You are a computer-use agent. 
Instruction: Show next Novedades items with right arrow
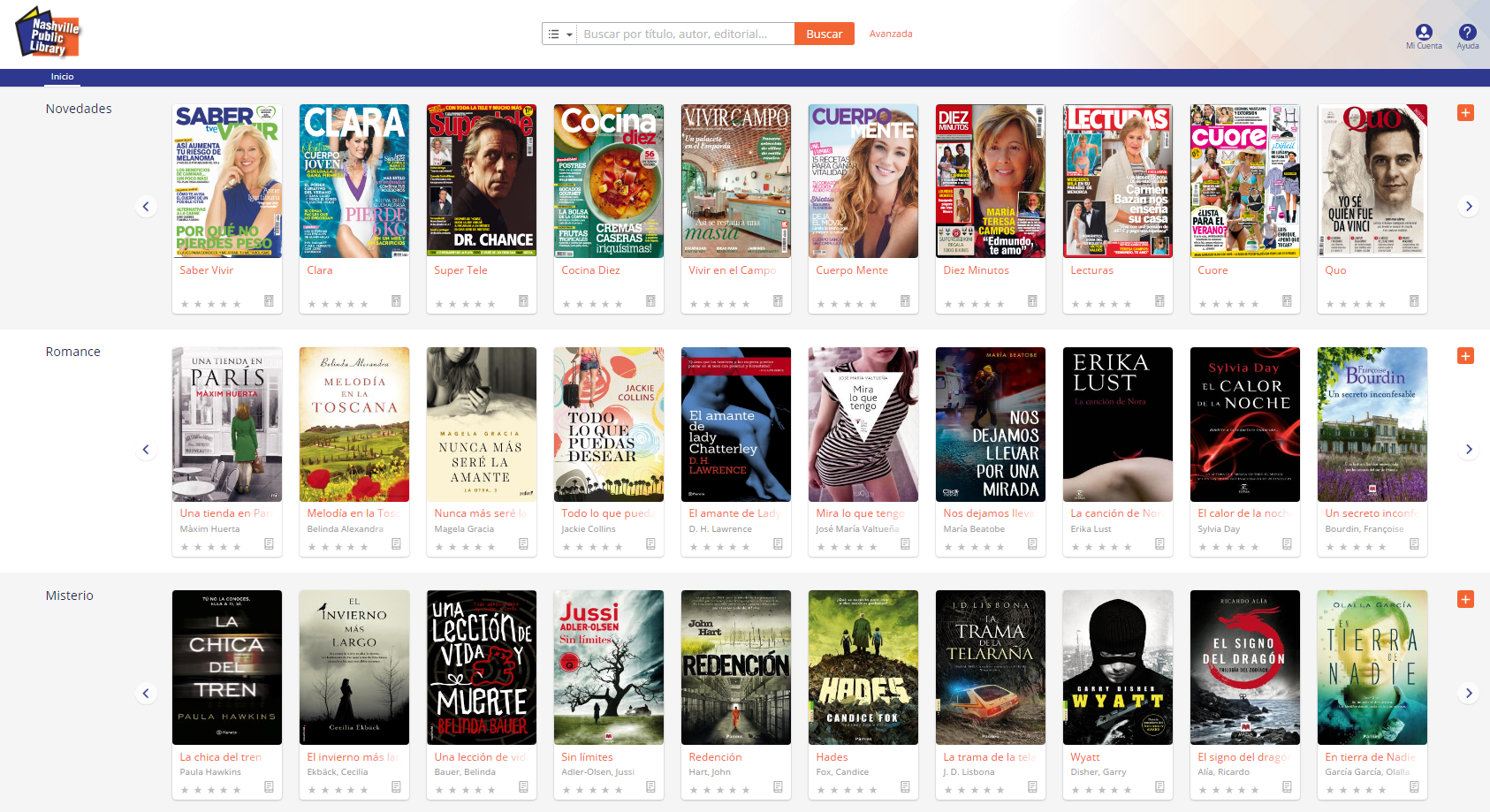(1469, 207)
